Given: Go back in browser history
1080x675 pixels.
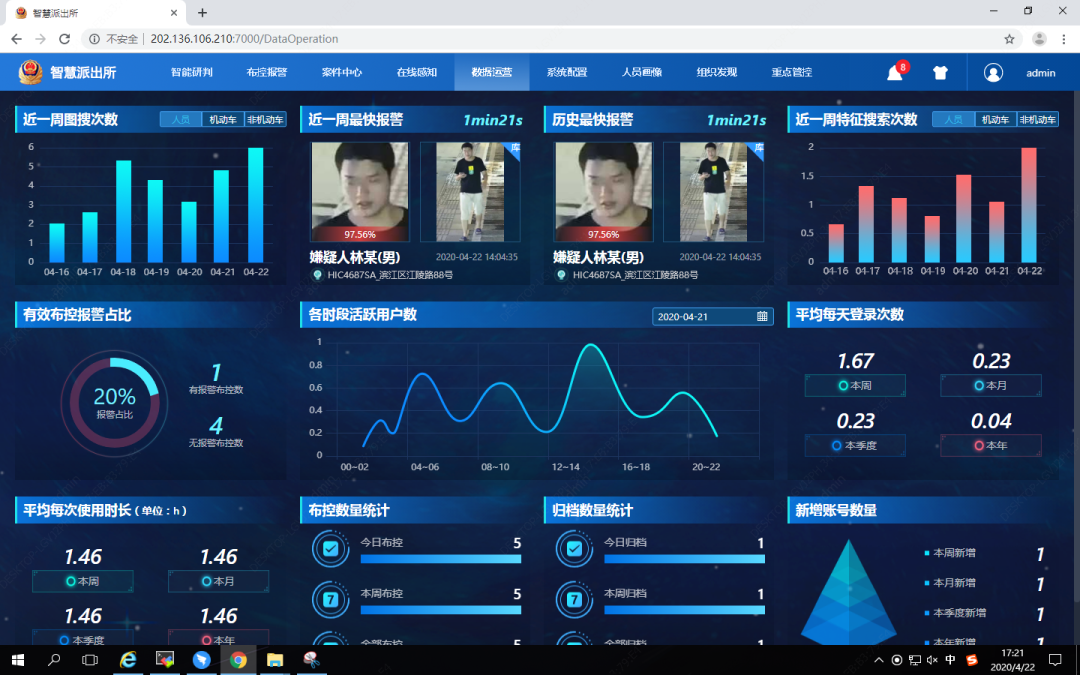Looking at the screenshot, I should 17,39.
